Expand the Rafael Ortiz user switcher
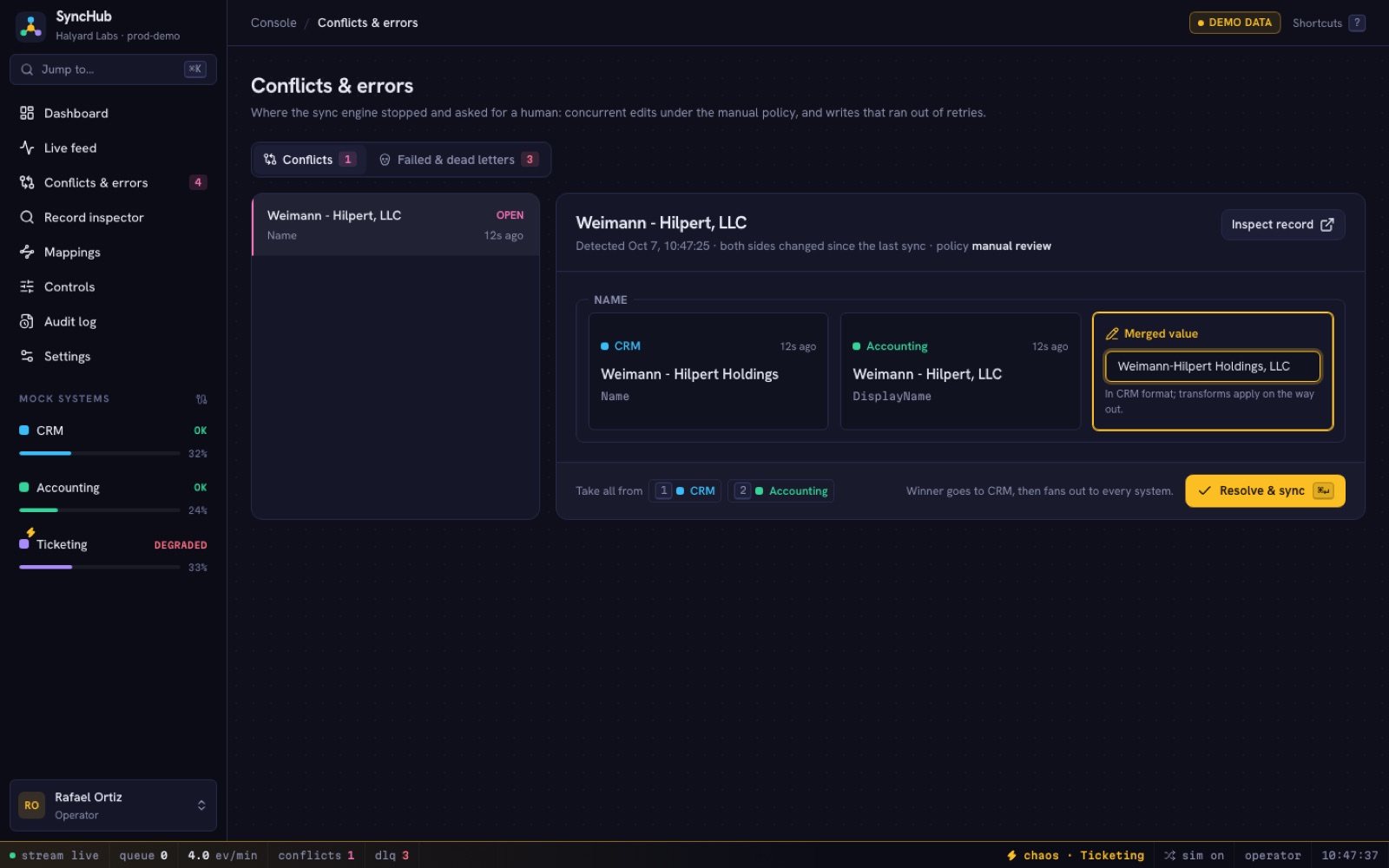 (x=113, y=806)
